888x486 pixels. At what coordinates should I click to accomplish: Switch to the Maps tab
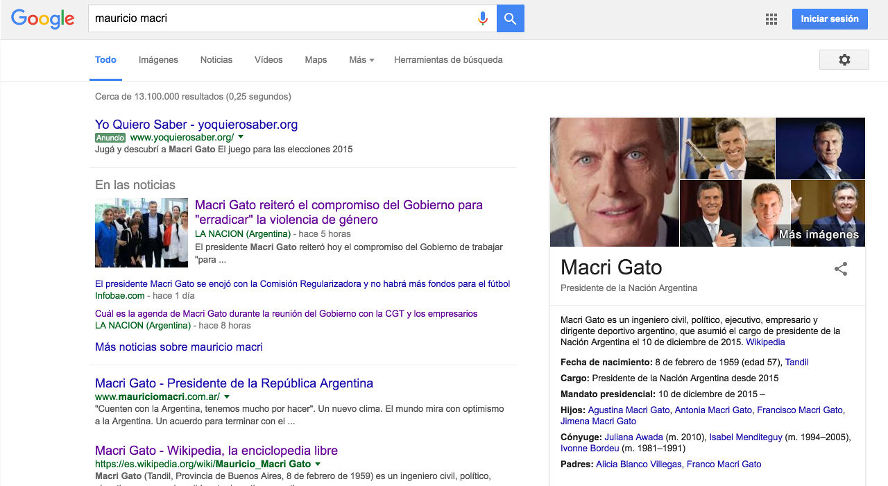point(315,60)
